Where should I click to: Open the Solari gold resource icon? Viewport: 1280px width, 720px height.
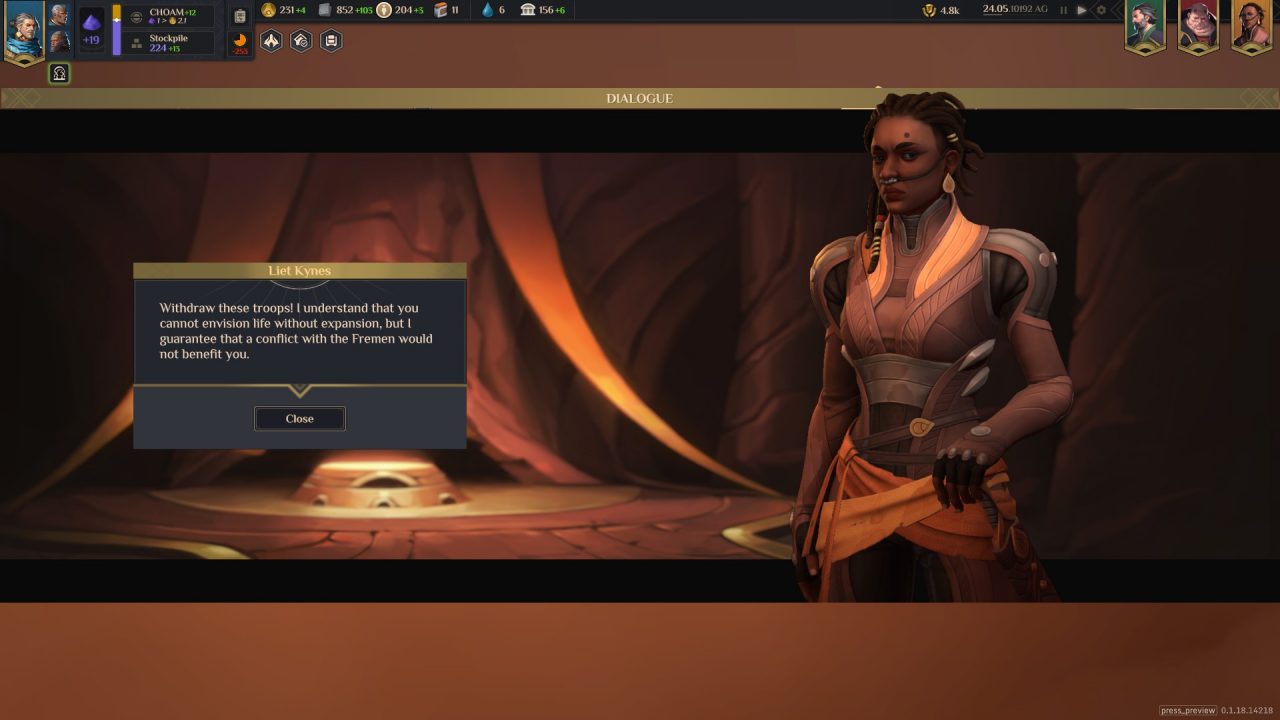pos(268,10)
